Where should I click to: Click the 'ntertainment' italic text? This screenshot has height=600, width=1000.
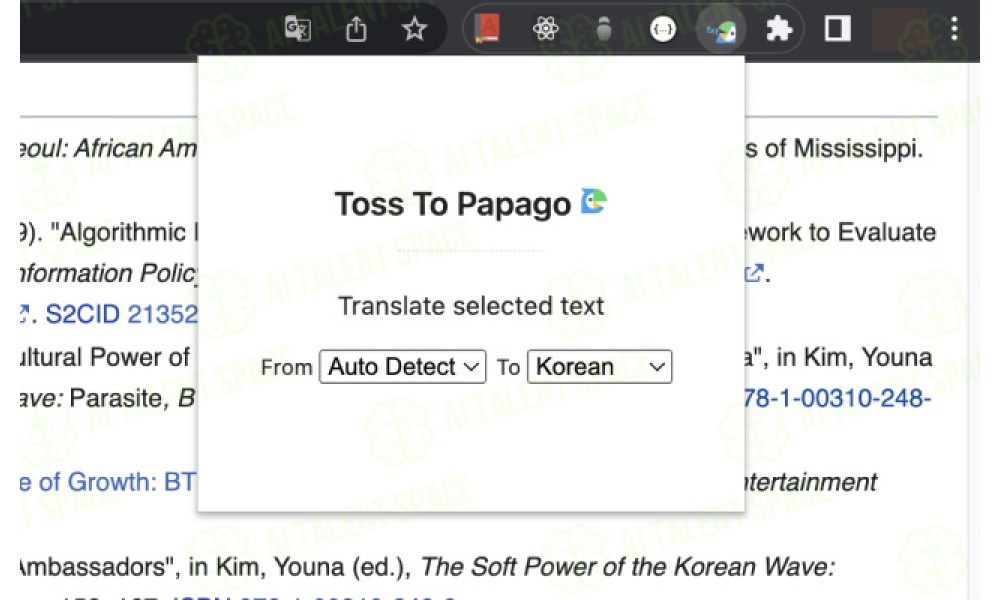[810, 482]
